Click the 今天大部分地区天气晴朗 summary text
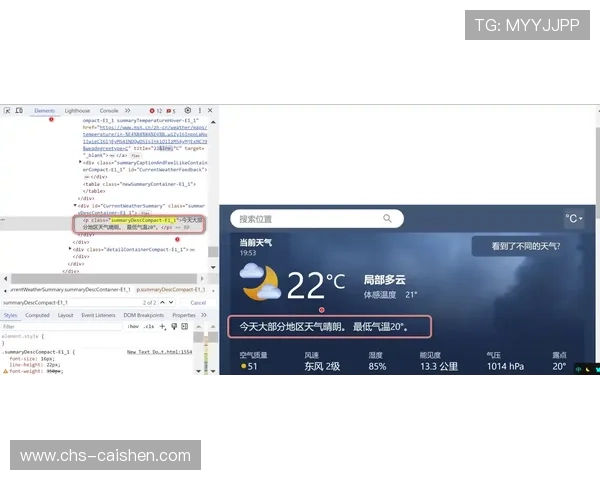 (x=324, y=327)
